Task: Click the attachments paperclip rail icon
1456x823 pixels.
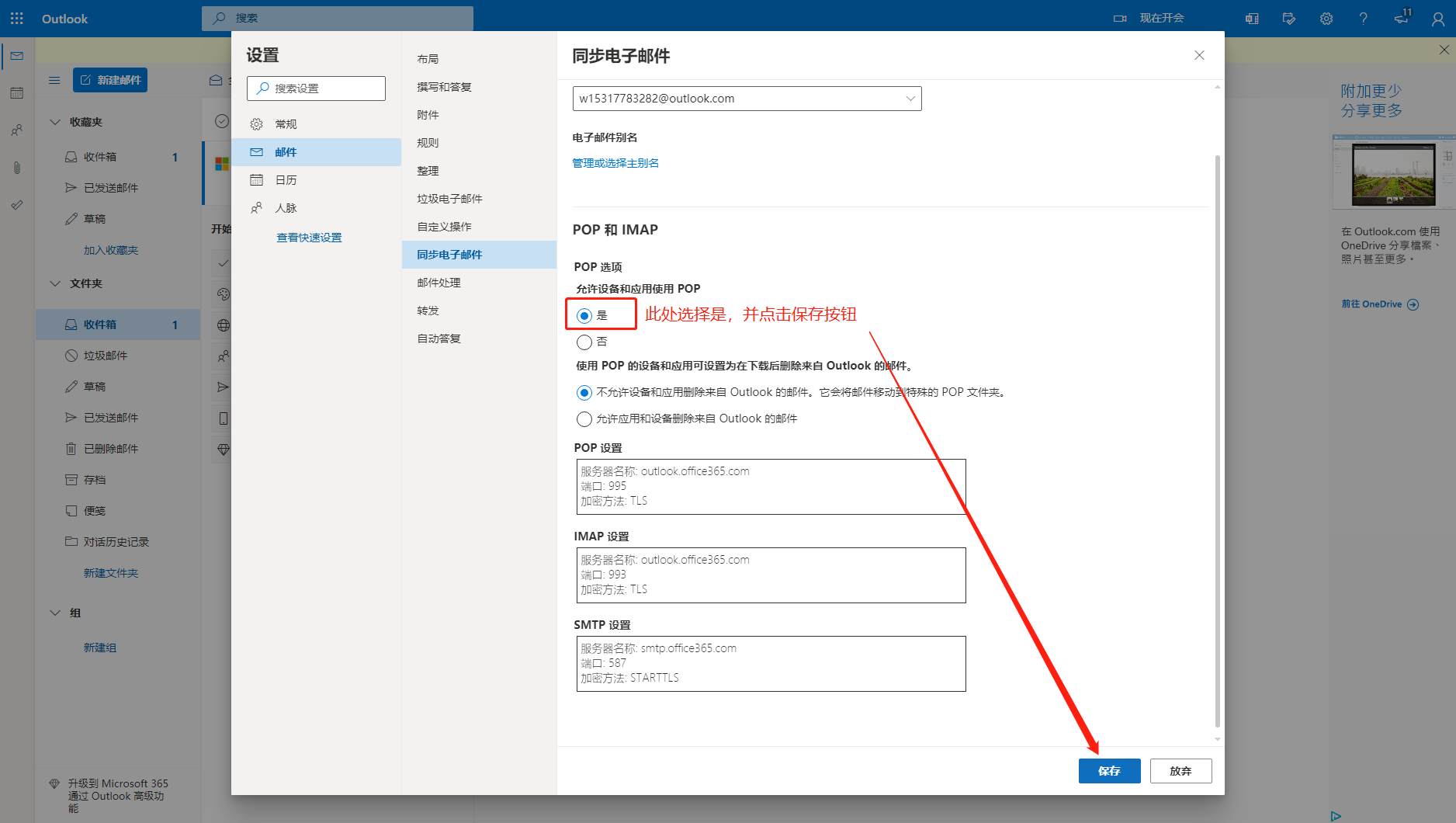Action: coord(17,168)
